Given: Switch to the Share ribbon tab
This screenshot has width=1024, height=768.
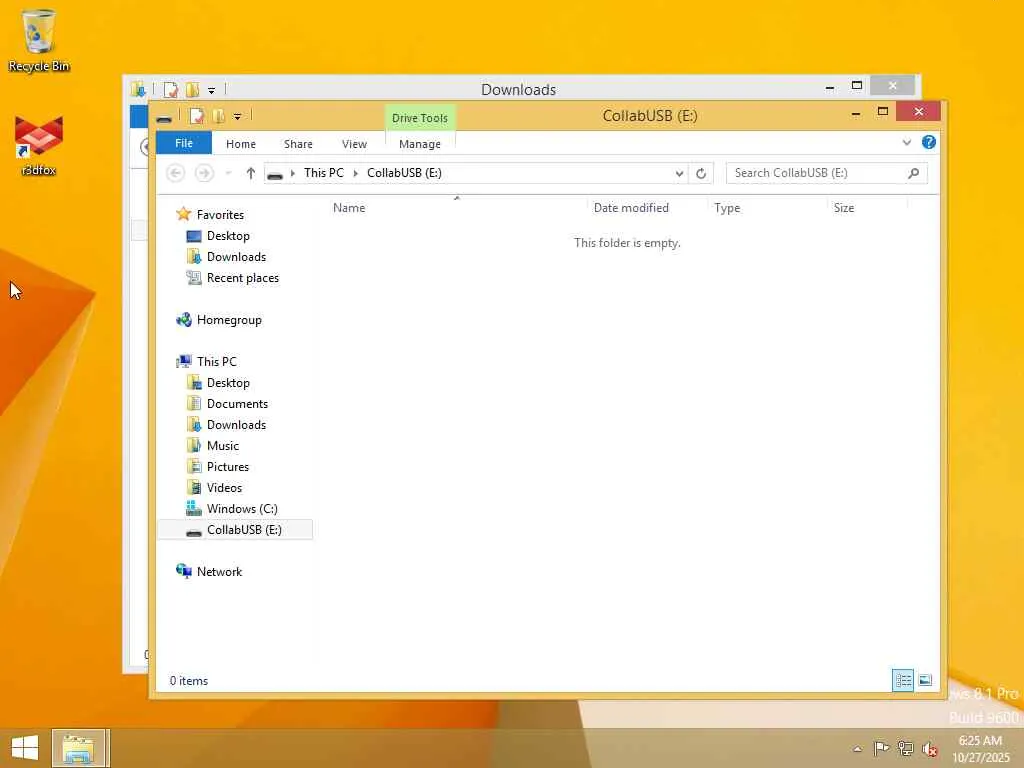Looking at the screenshot, I should point(298,144).
